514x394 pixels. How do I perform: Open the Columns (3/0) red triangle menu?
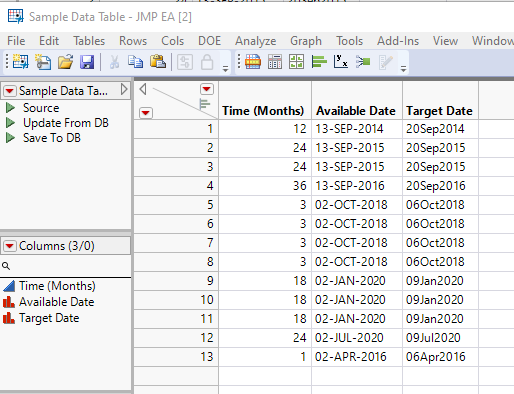[x=10, y=246]
